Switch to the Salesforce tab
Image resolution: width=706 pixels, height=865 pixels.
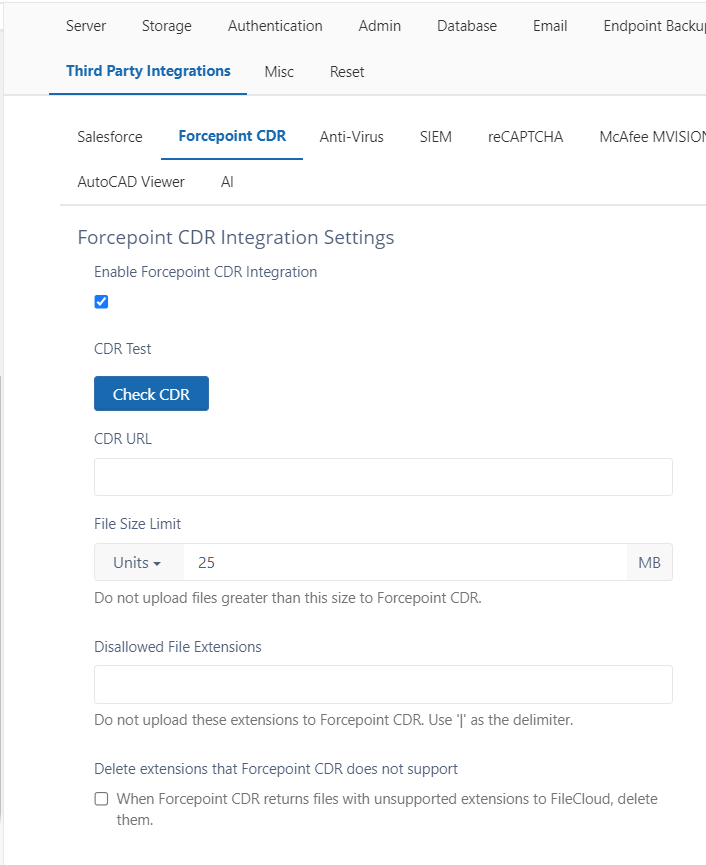point(110,137)
